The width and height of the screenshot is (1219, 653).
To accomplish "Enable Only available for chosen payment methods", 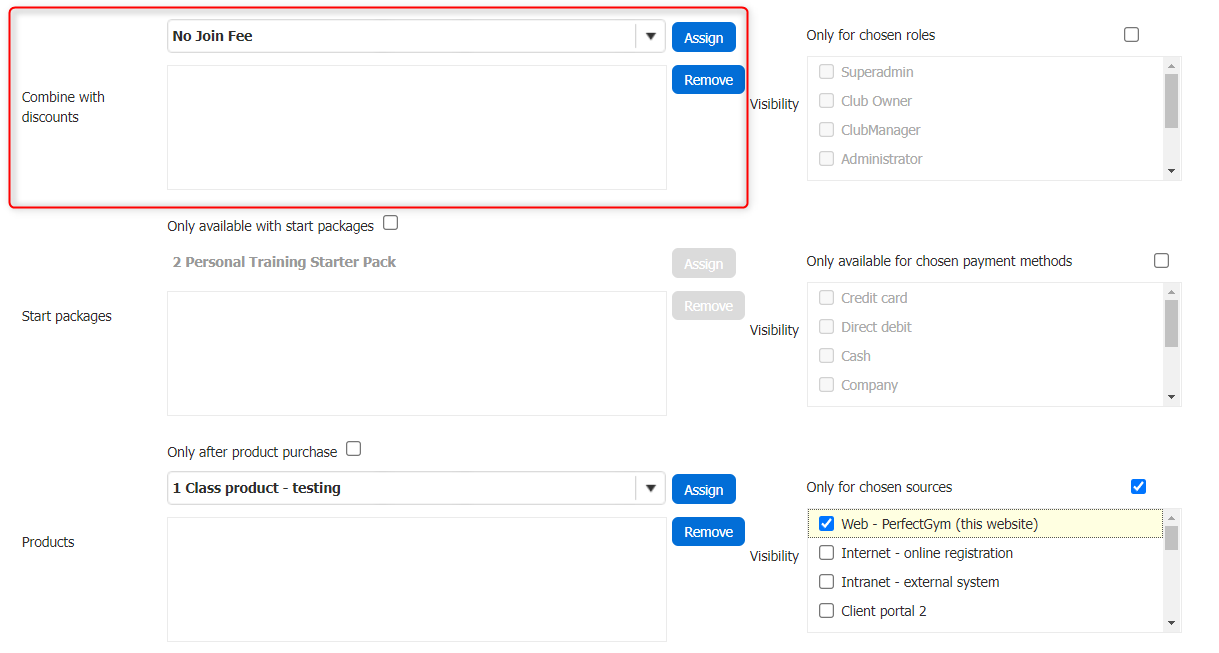I will coord(1161,261).
